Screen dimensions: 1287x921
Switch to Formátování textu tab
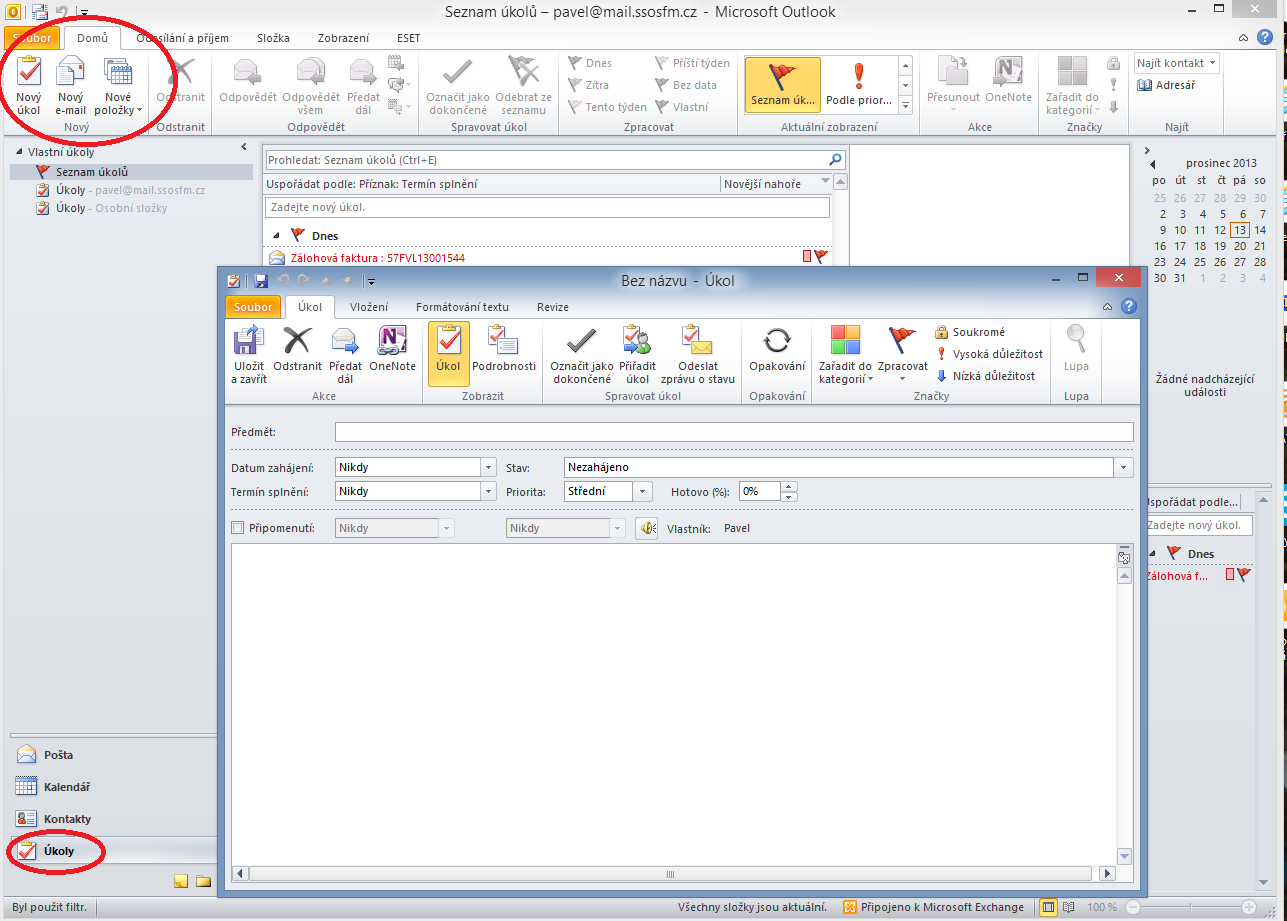point(462,307)
